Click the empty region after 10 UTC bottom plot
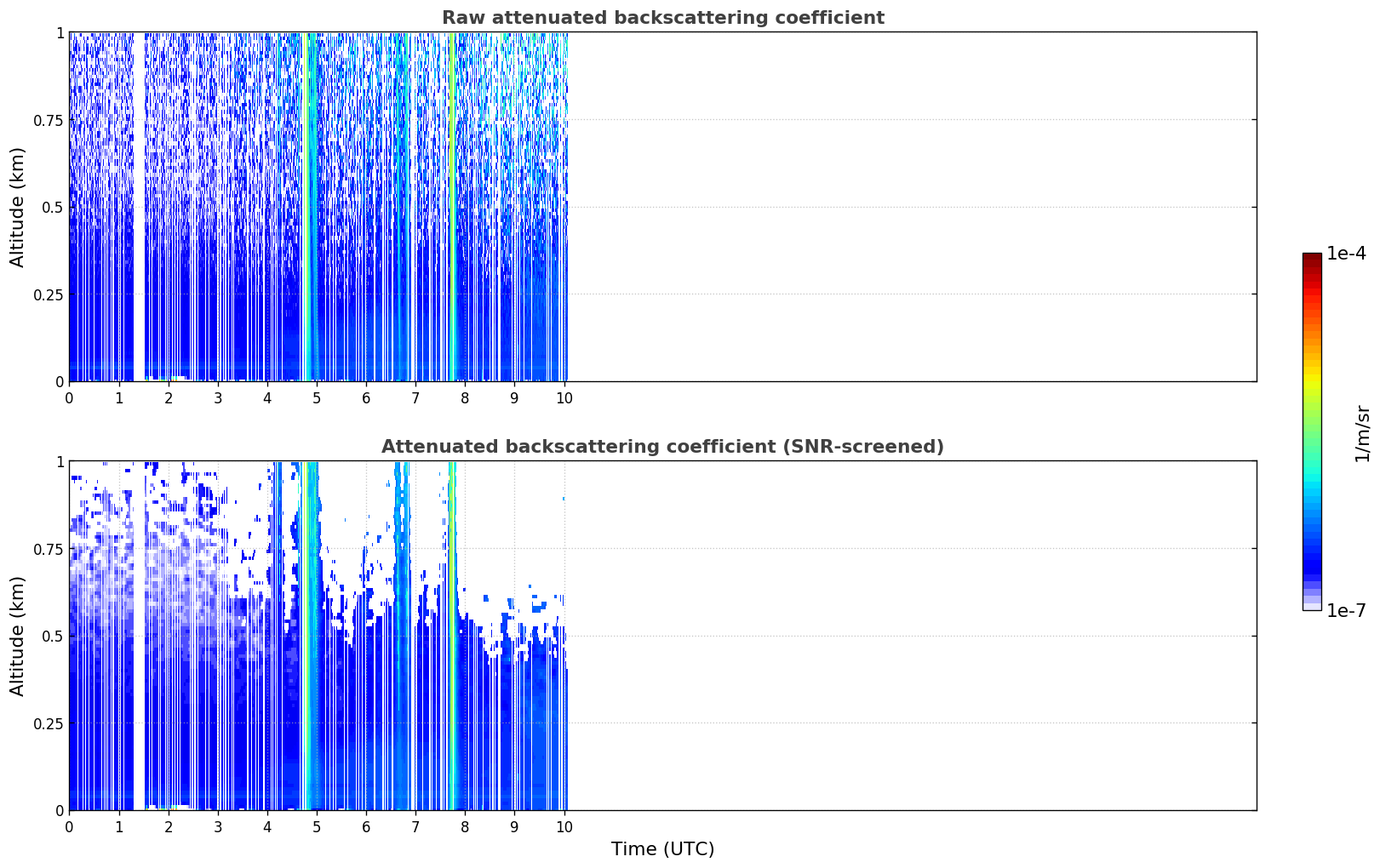Viewport: 1380px width, 868px height. coord(912,636)
